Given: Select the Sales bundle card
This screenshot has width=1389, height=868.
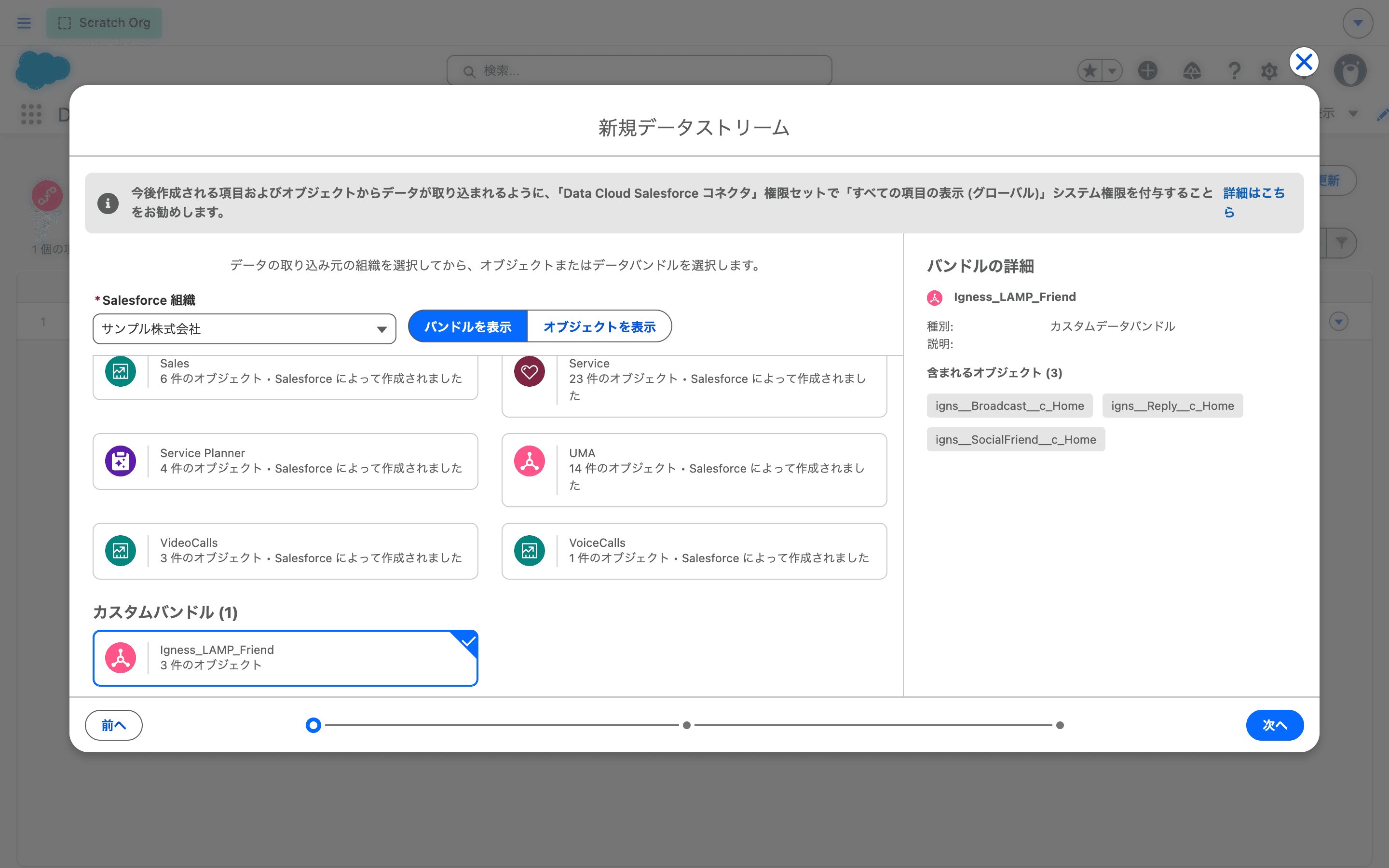Looking at the screenshot, I should pos(285,377).
